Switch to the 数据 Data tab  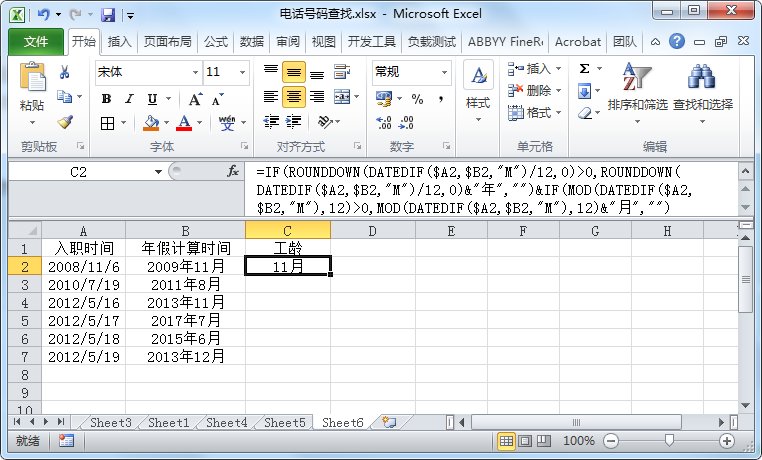252,42
